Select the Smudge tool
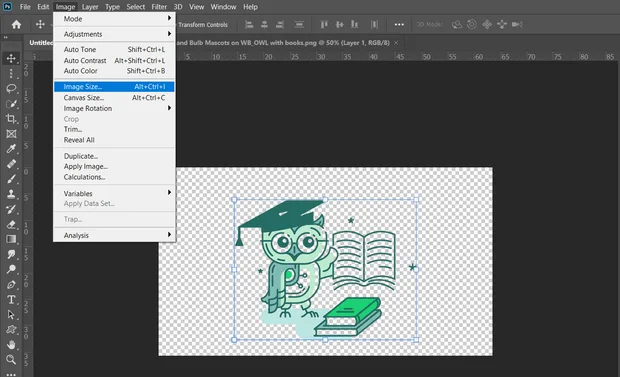The width and height of the screenshot is (620, 377). pyautogui.click(x=11, y=254)
